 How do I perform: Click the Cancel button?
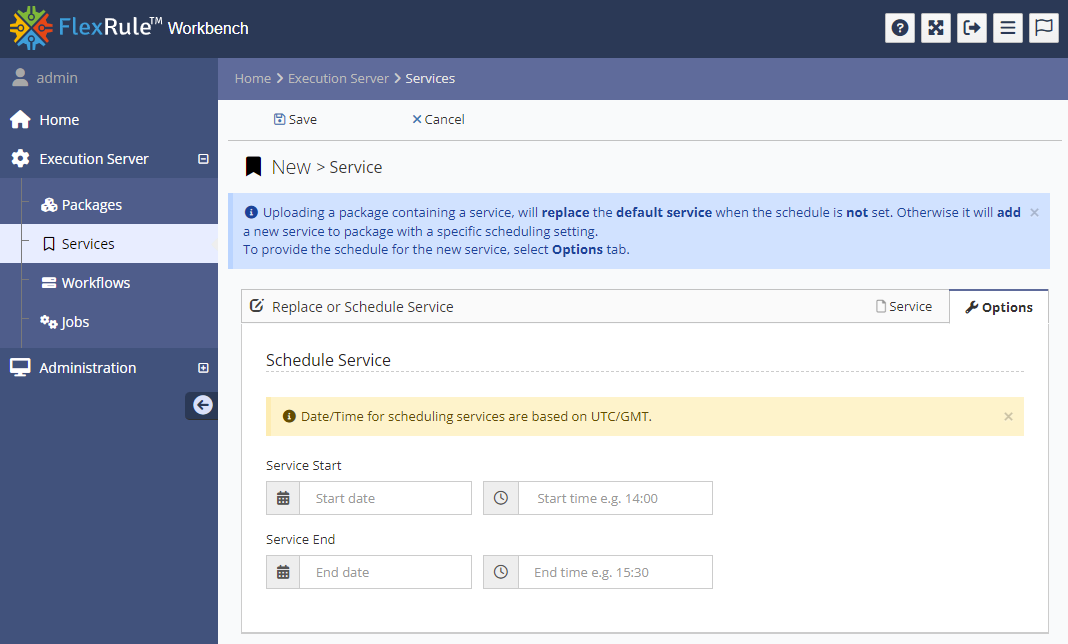point(438,119)
